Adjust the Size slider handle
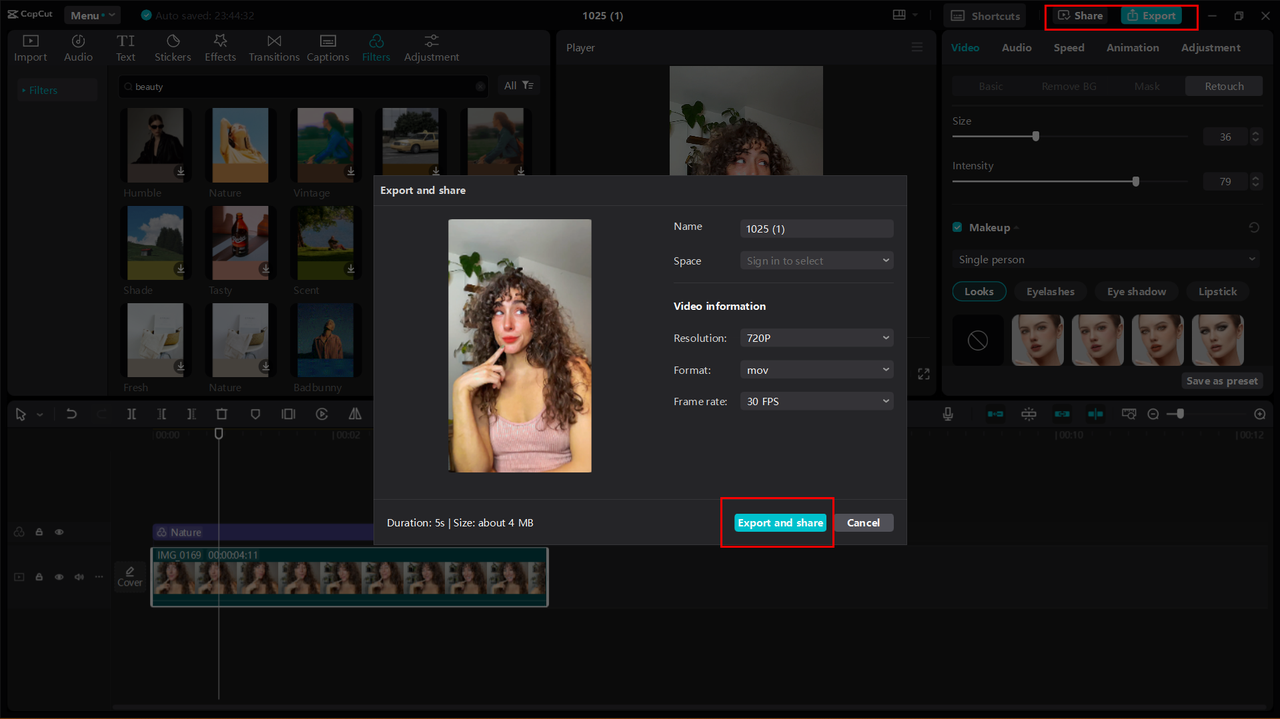The width and height of the screenshot is (1280, 719). [1035, 136]
